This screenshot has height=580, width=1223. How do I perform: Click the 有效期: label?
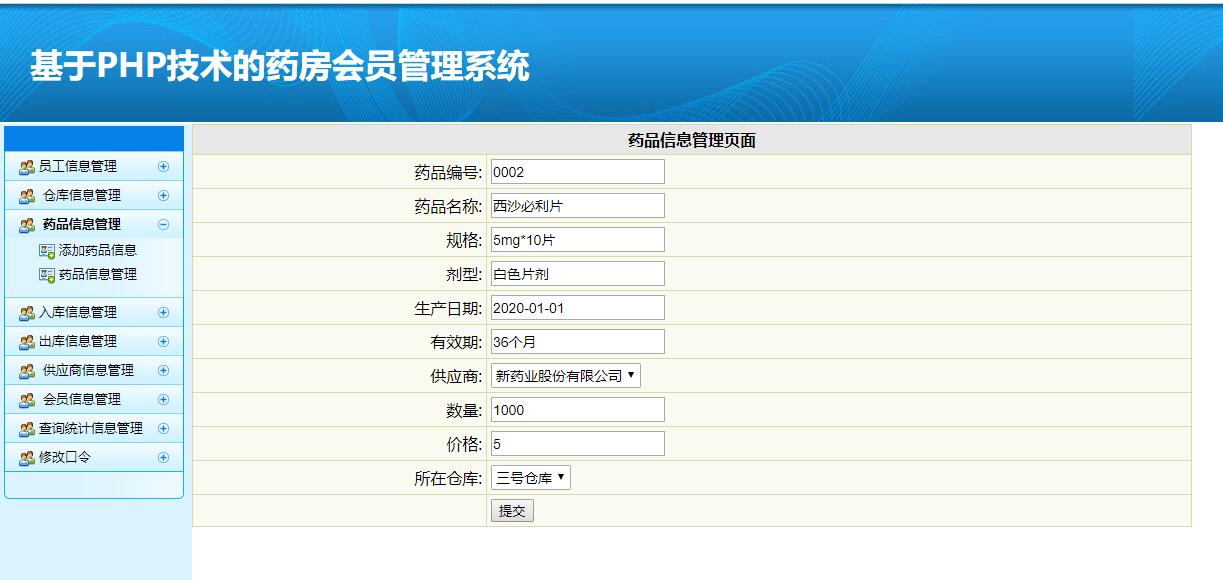[x=457, y=342]
